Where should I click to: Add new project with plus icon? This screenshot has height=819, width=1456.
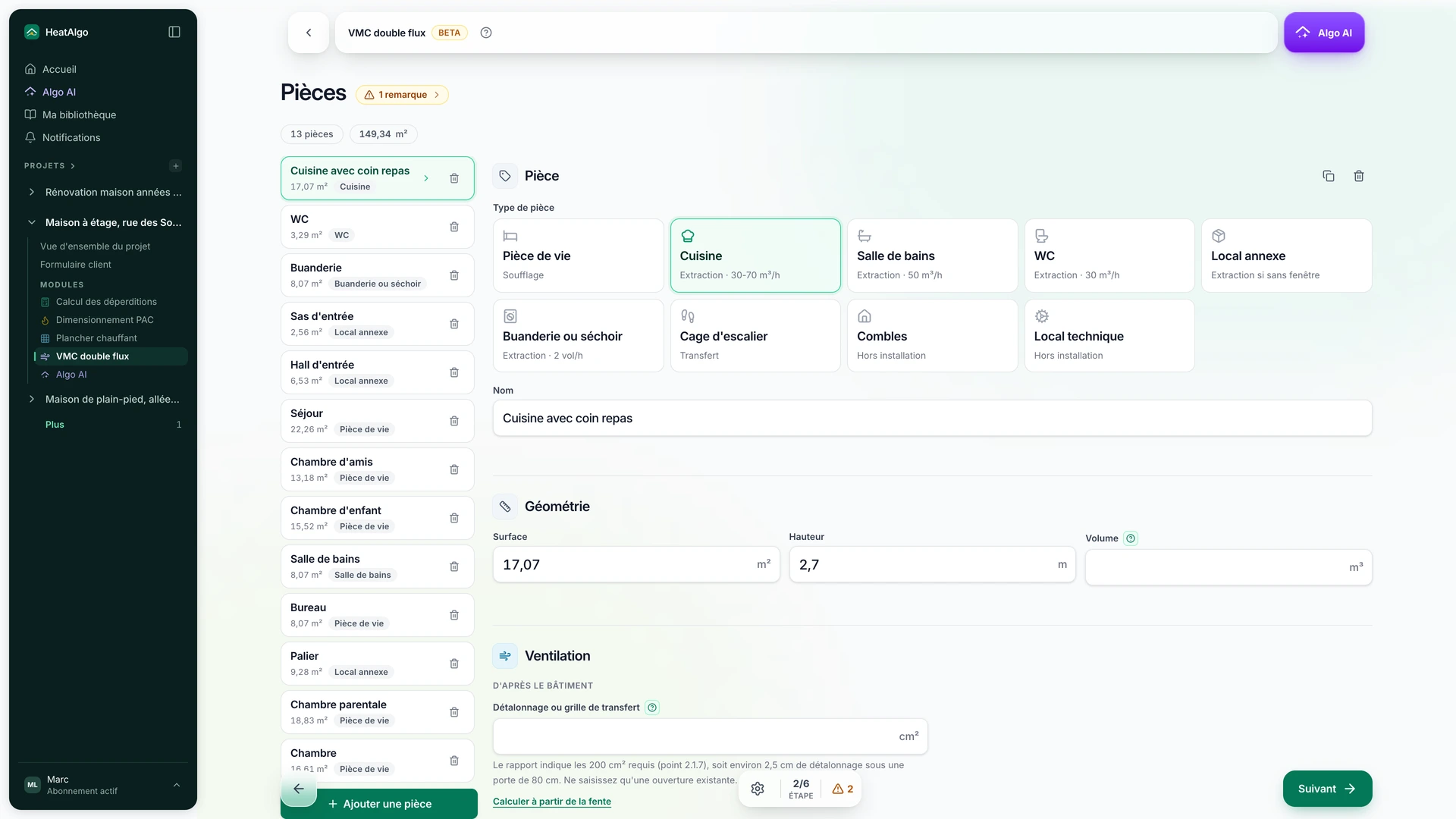click(x=176, y=166)
